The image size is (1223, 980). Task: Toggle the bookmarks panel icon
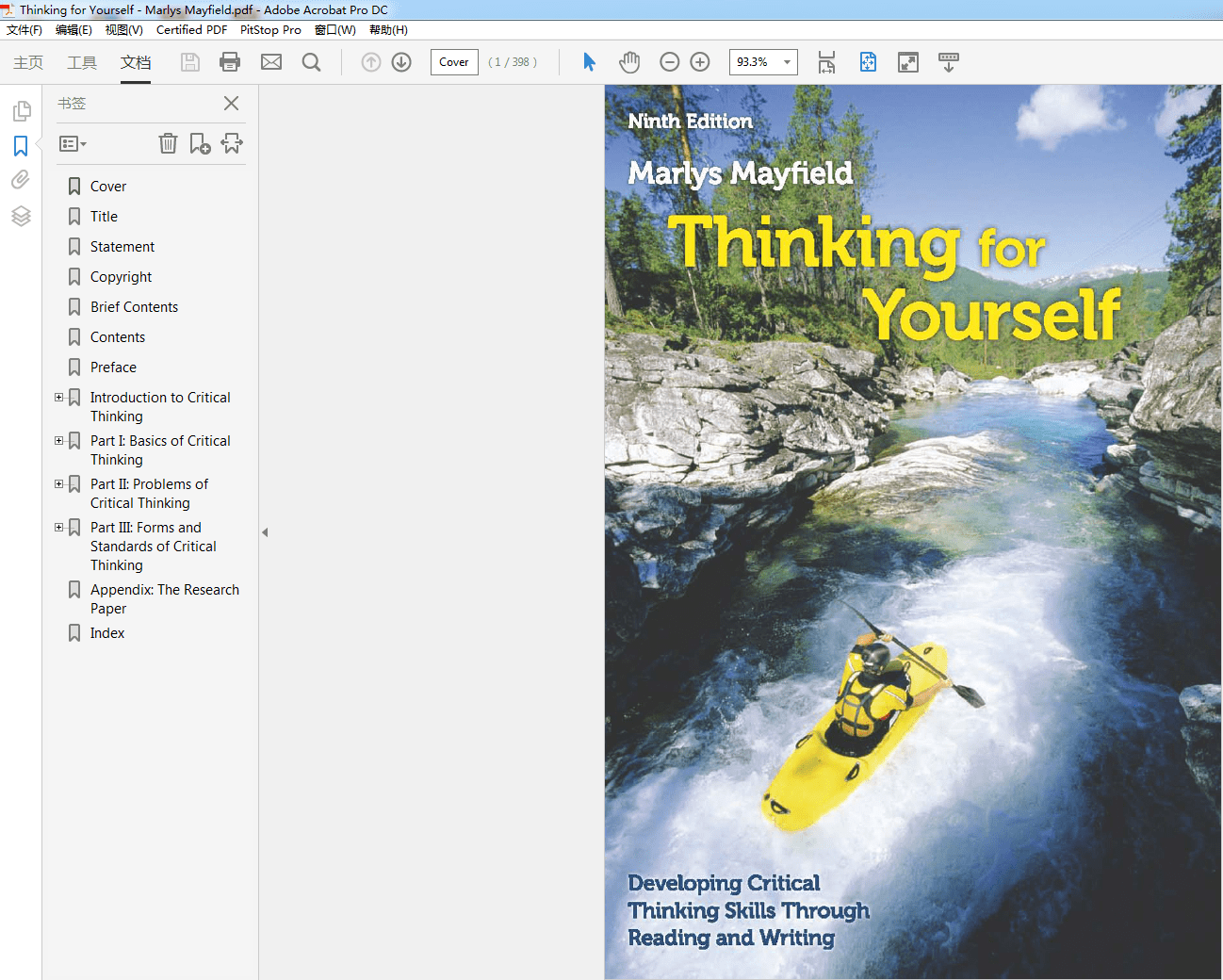pyautogui.click(x=21, y=146)
